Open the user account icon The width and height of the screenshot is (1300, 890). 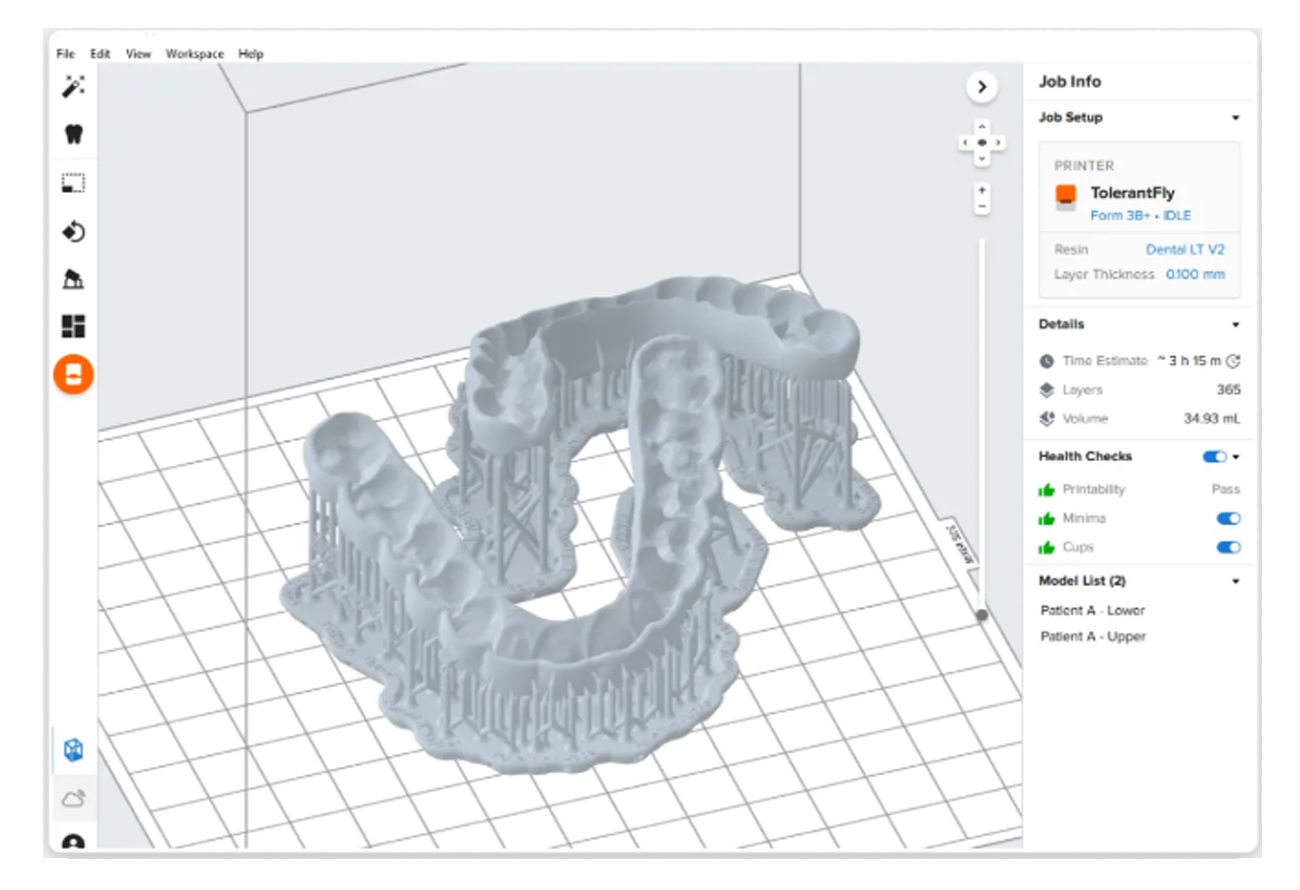point(73,842)
